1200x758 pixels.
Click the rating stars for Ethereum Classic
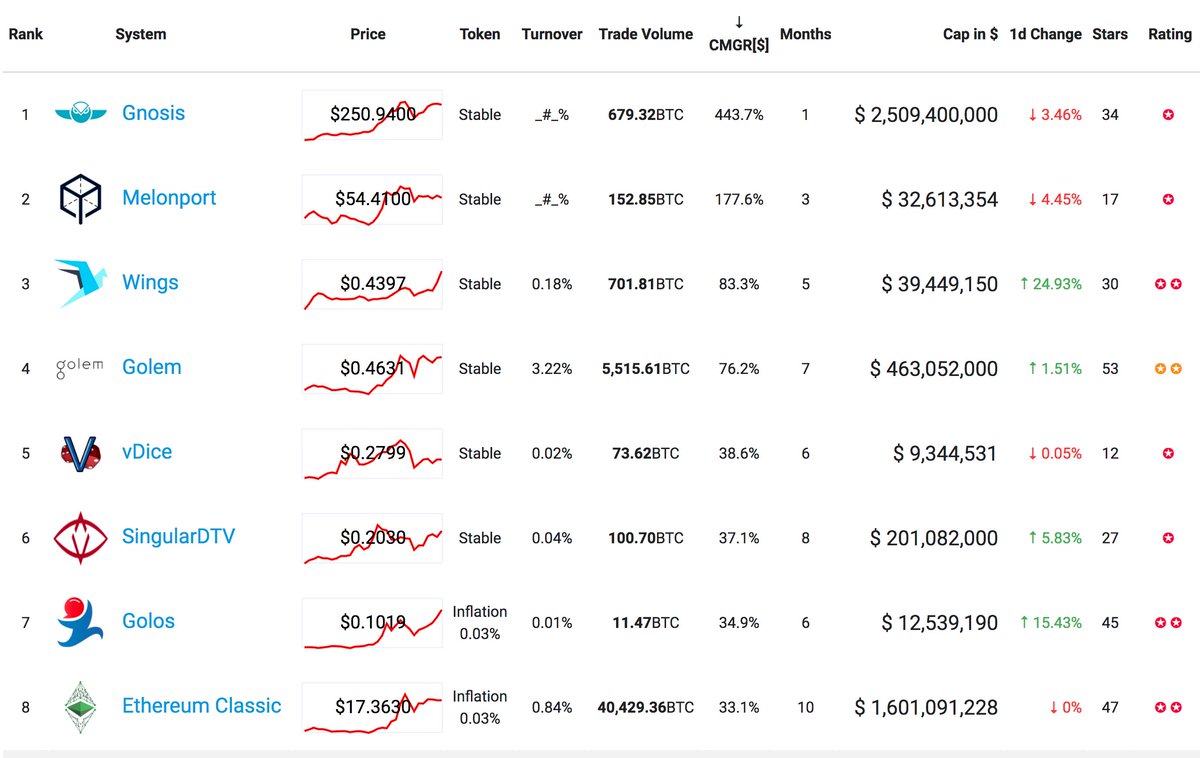click(1168, 707)
